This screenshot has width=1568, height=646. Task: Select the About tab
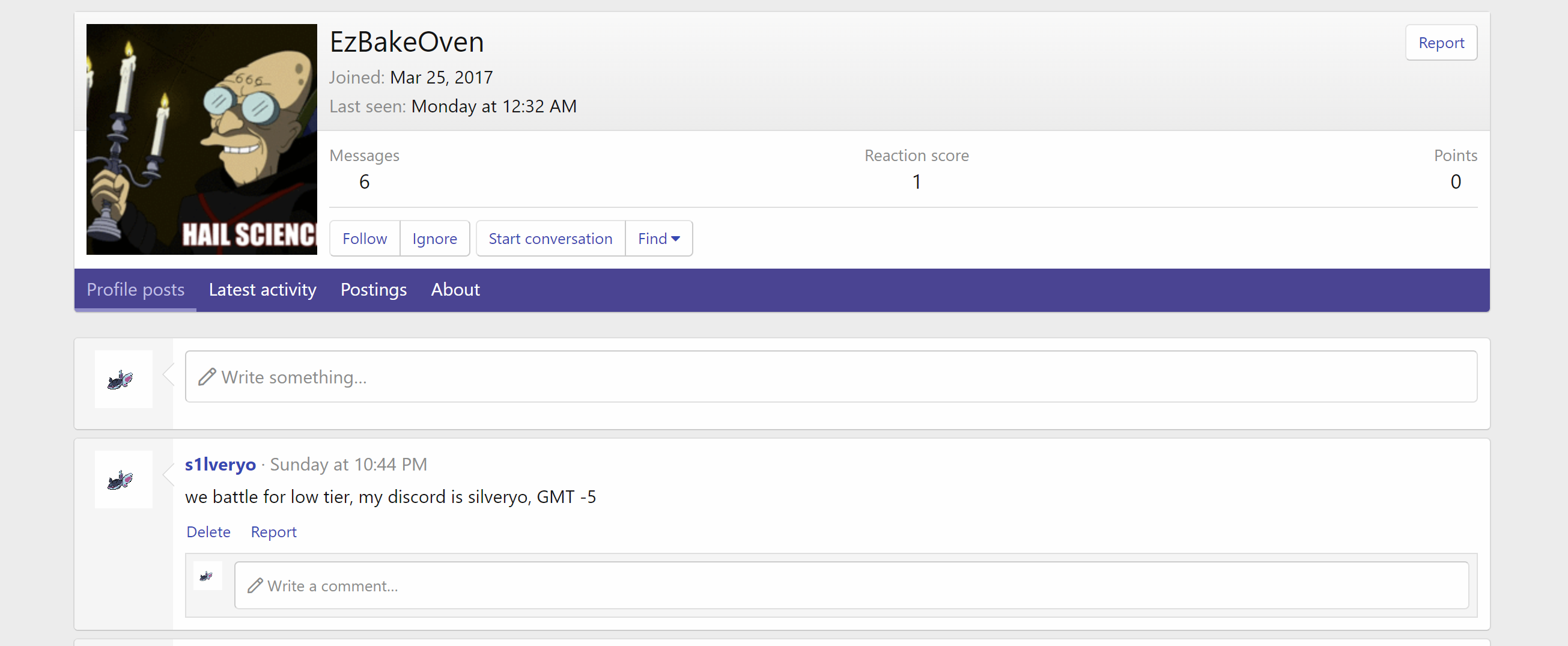tap(455, 289)
